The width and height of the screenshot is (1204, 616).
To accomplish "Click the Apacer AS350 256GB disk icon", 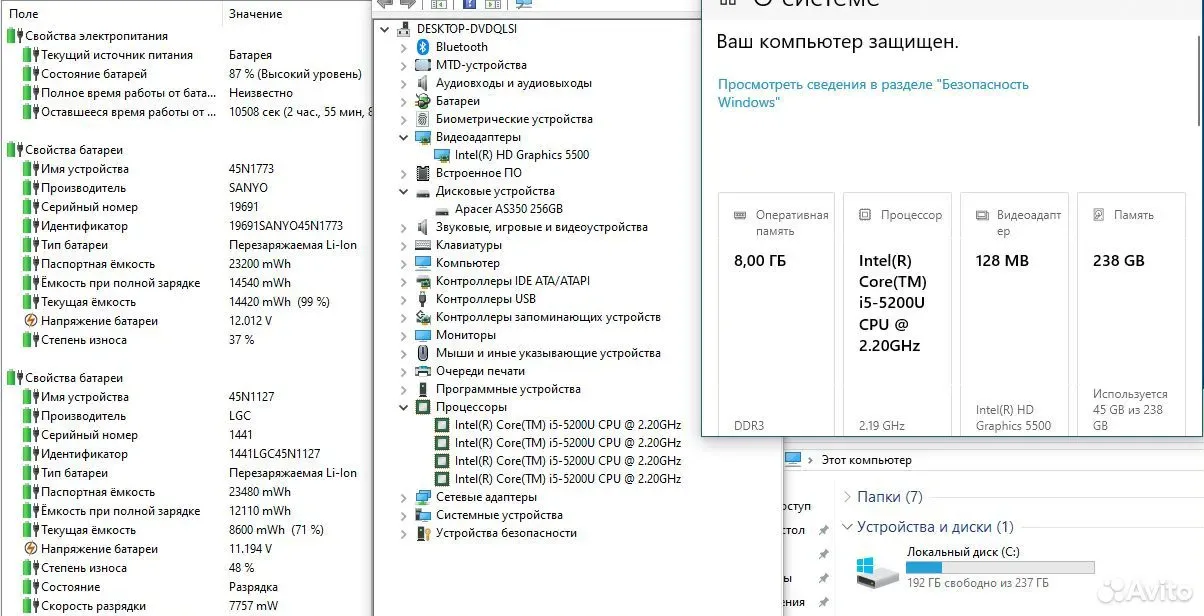I will [442, 209].
